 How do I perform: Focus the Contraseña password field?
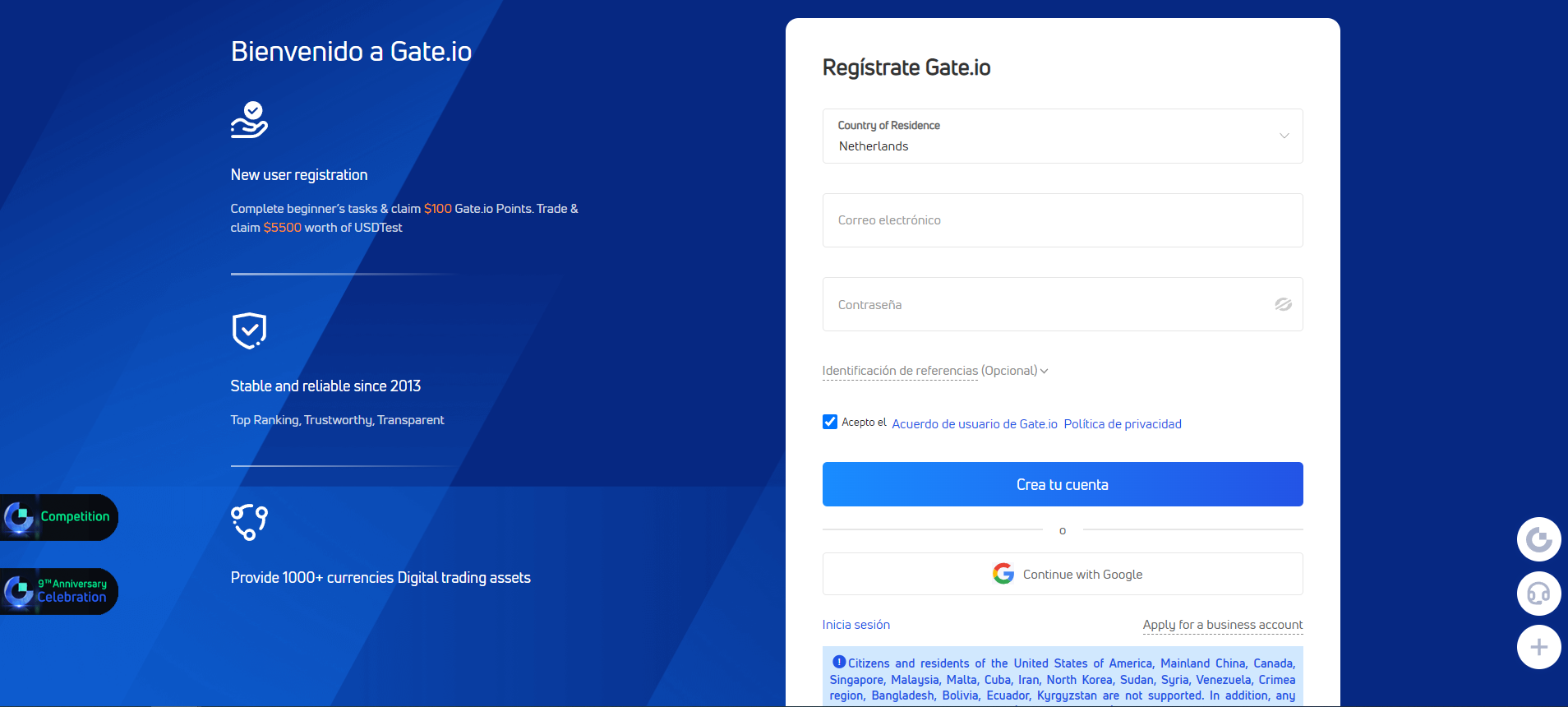click(1063, 304)
